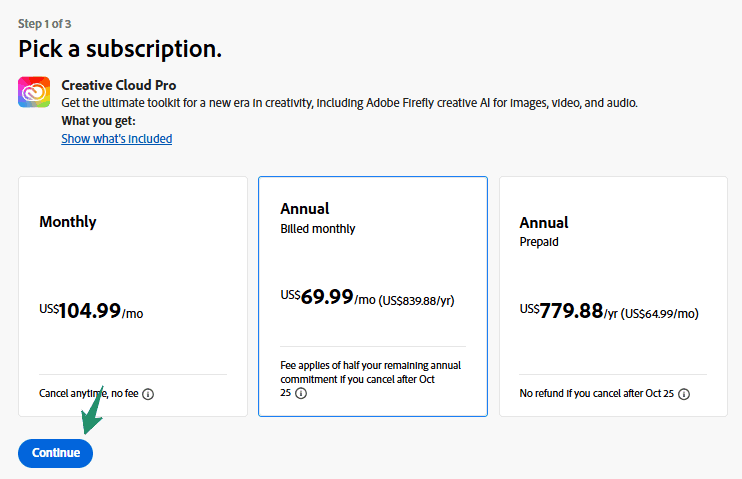Click the 'Creative Cloud Pro' product title
Viewport: 742px width, 479px height.
119,85
